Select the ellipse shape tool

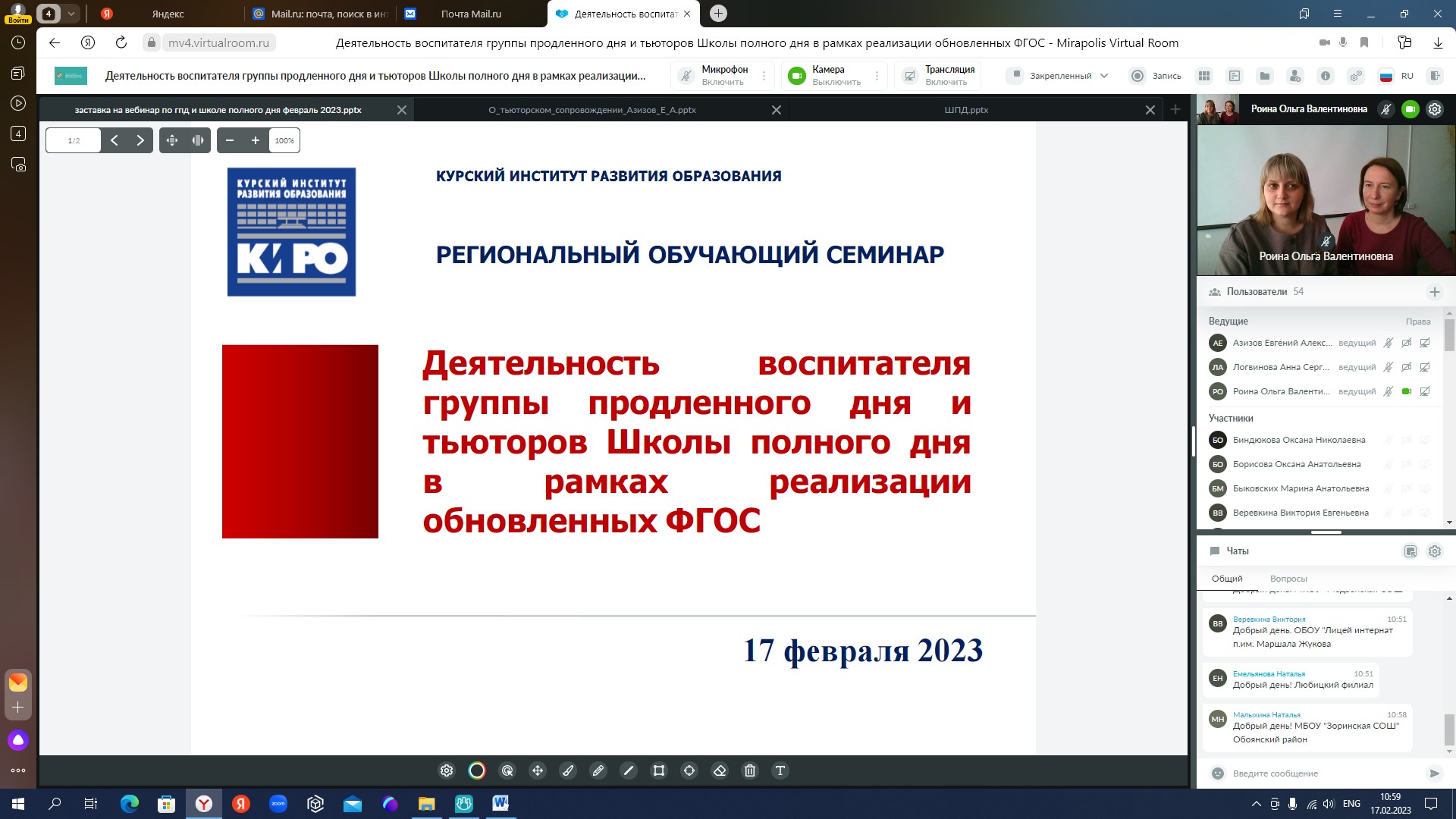pos(689,770)
